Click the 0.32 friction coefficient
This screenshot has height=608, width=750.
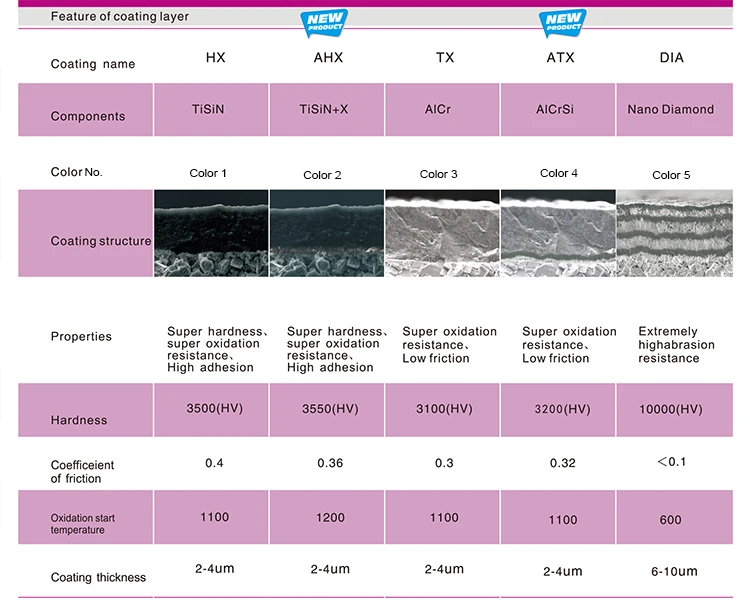[x=562, y=463]
